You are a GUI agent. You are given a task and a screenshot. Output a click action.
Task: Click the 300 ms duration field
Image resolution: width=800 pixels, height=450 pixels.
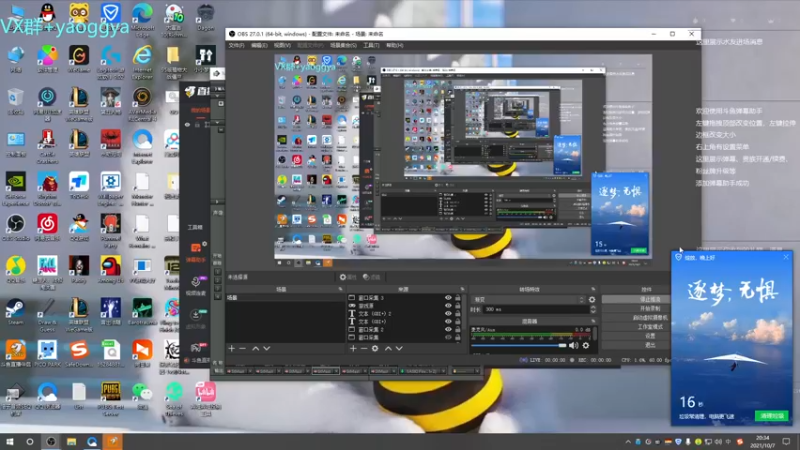click(x=535, y=310)
